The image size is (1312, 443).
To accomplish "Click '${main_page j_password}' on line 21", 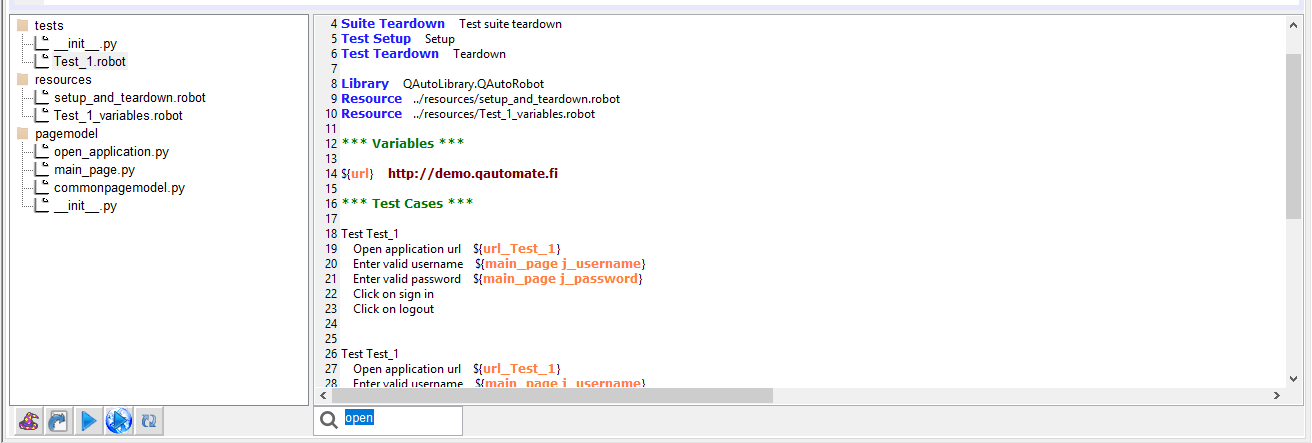I will pyautogui.click(x=557, y=278).
